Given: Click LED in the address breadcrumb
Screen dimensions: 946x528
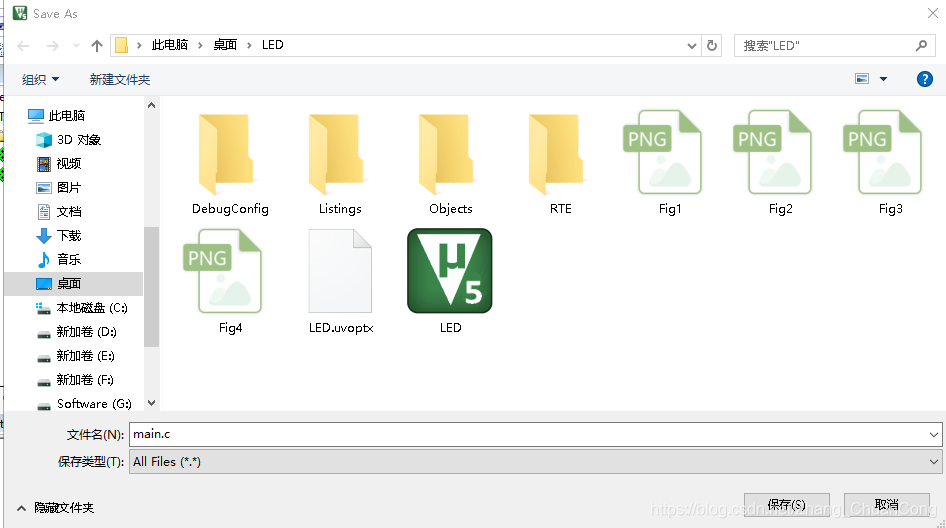Looking at the screenshot, I should (273, 45).
